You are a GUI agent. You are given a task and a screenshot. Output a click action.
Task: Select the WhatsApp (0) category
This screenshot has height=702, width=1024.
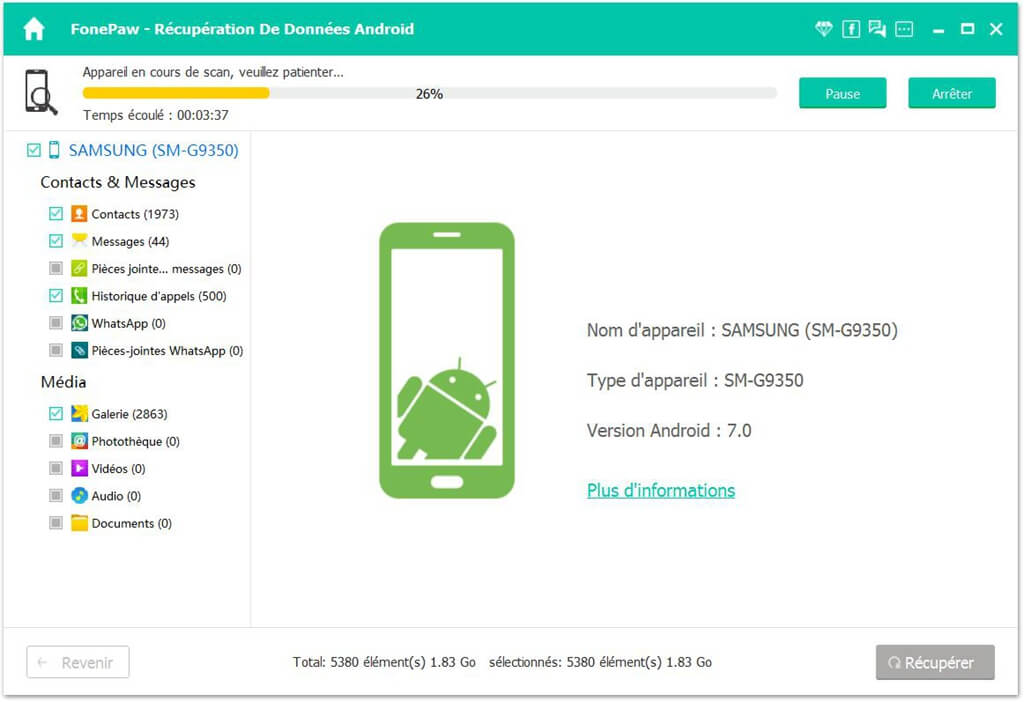coord(129,324)
